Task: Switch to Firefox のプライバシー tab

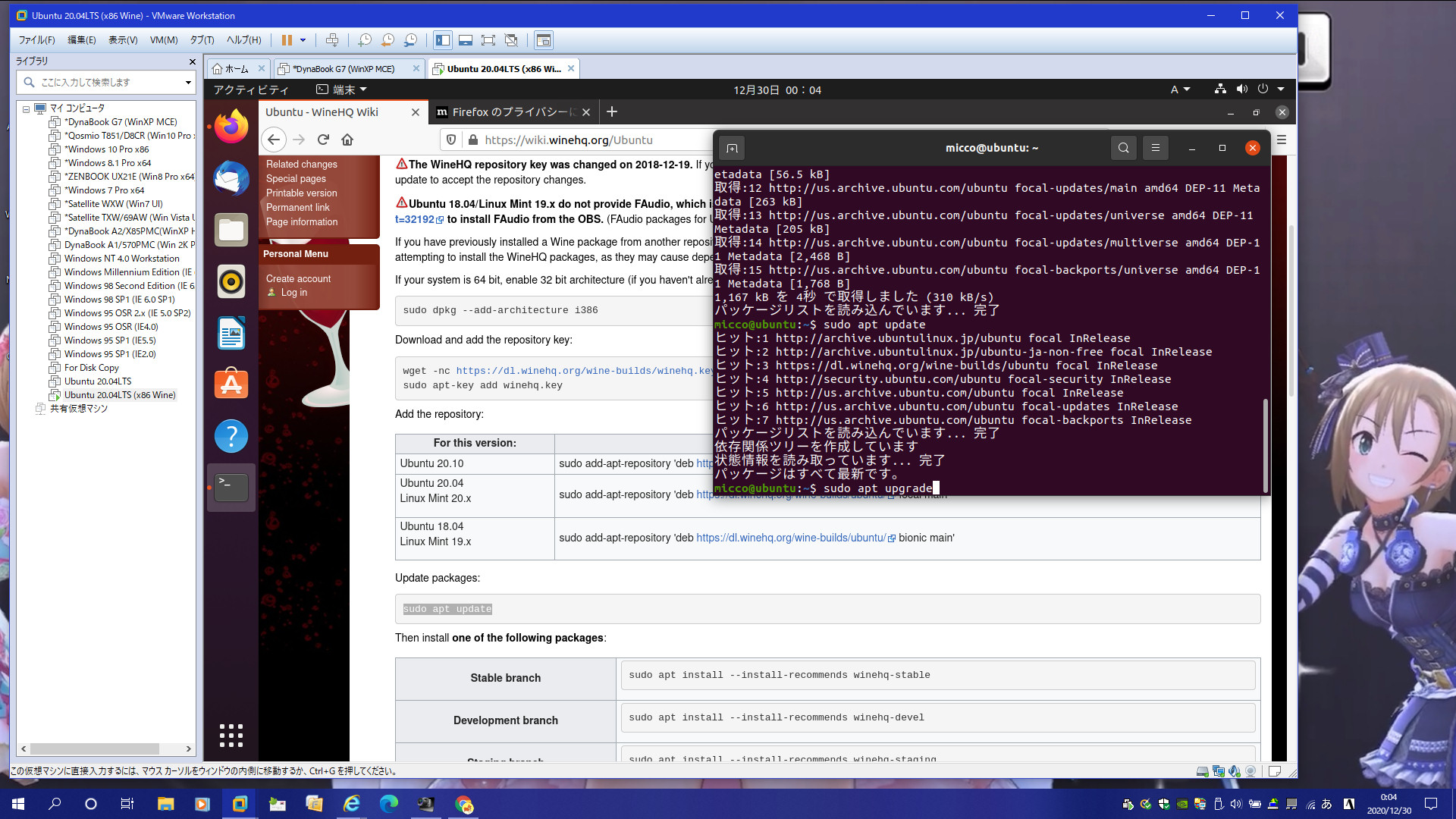Action: pyautogui.click(x=513, y=112)
